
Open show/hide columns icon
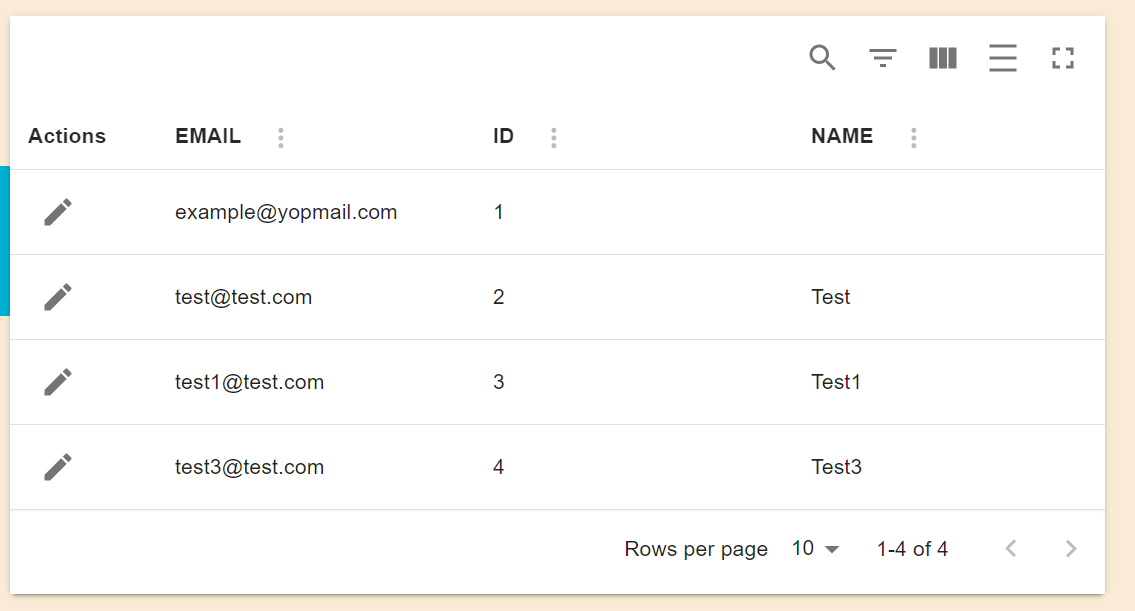(x=943, y=58)
